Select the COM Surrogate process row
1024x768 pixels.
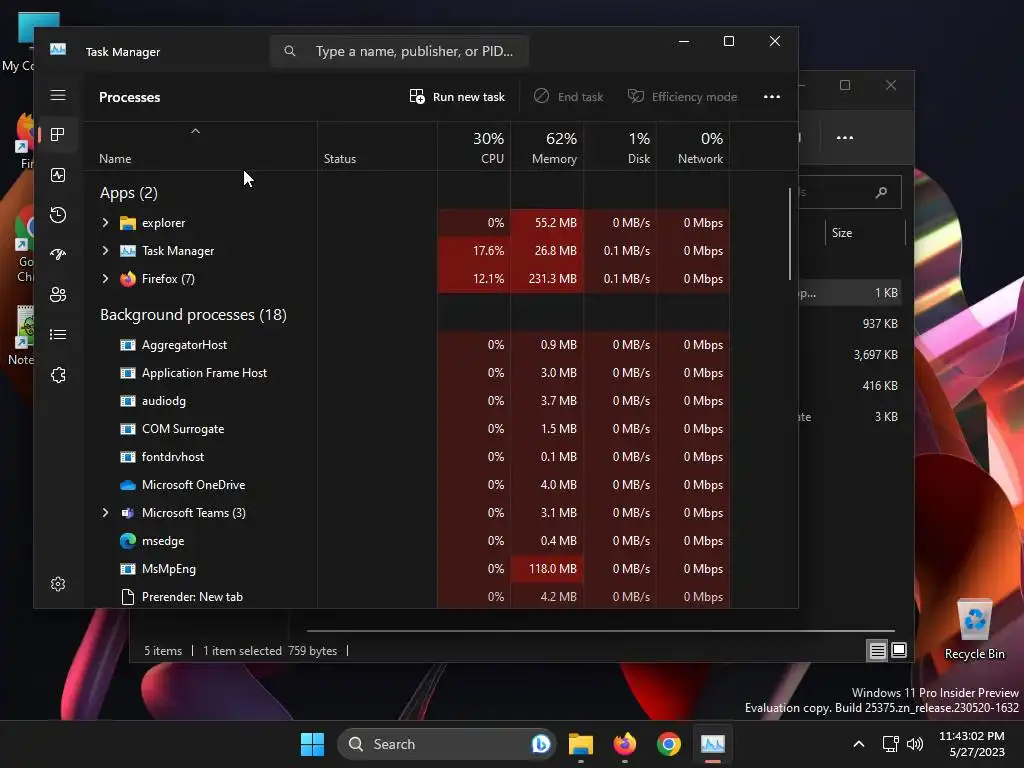[406, 429]
